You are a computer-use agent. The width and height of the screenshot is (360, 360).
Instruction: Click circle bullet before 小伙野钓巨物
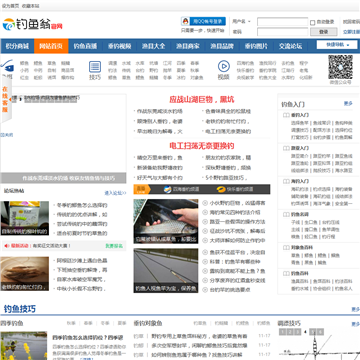coord(205,203)
